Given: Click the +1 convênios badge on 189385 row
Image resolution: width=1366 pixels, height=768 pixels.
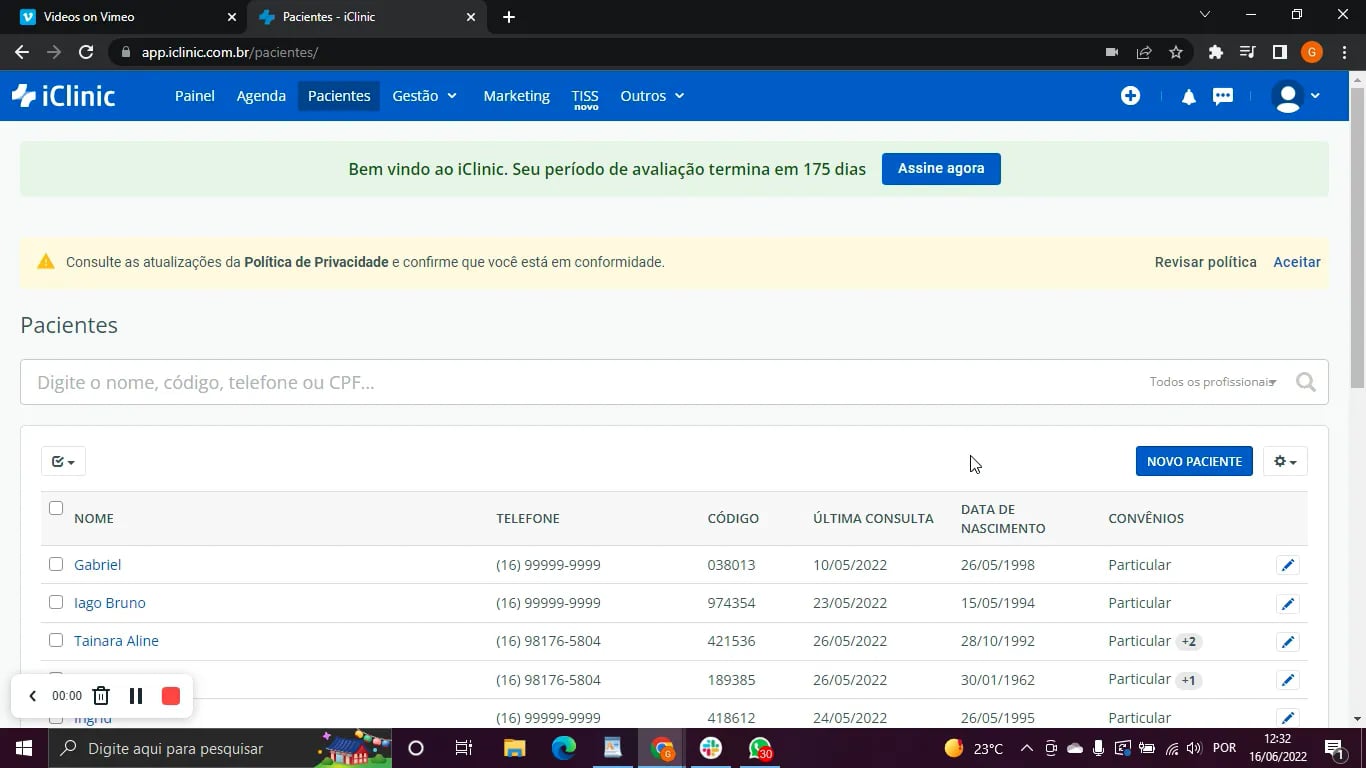Looking at the screenshot, I should click(1189, 680).
